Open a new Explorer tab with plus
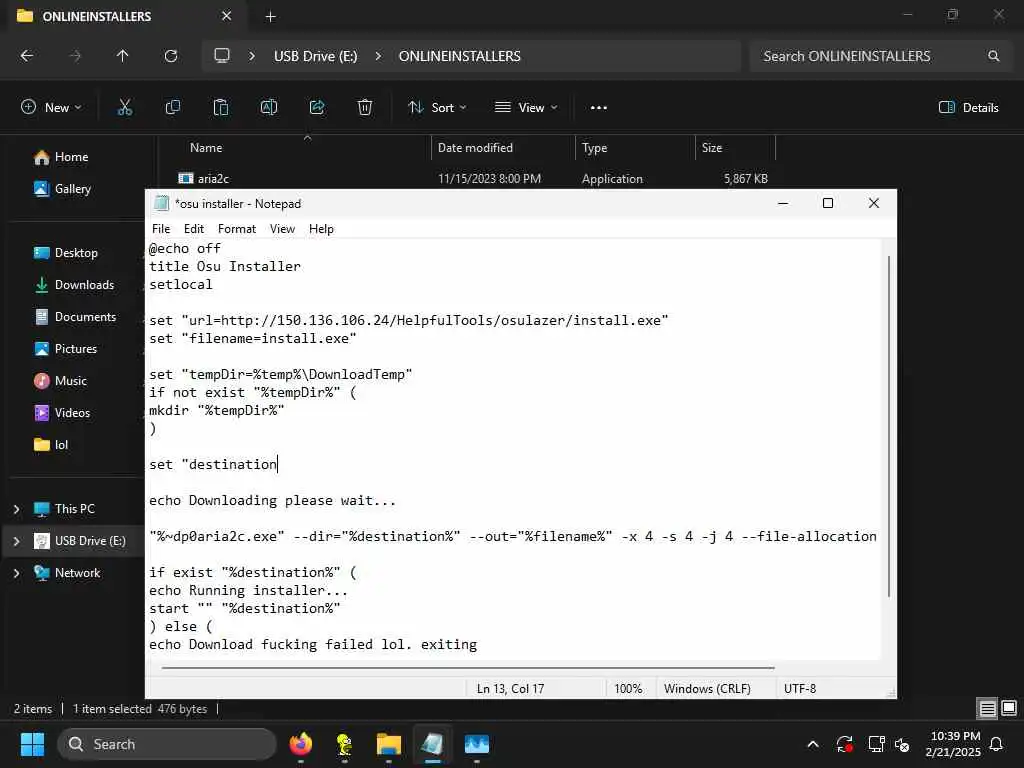Screen dimensions: 1024x768 pyautogui.click(x=270, y=17)
